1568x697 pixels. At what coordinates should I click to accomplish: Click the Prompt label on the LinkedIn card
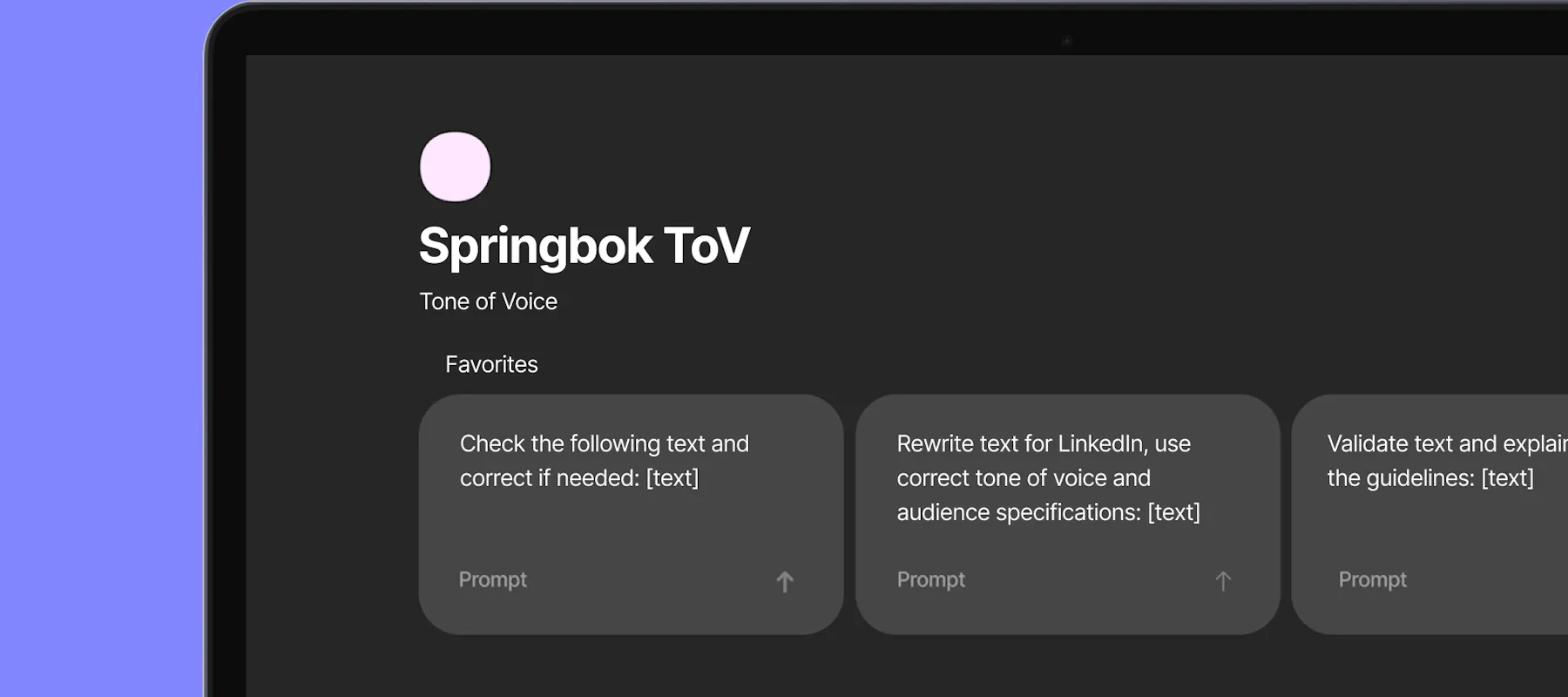click(931, 579)
